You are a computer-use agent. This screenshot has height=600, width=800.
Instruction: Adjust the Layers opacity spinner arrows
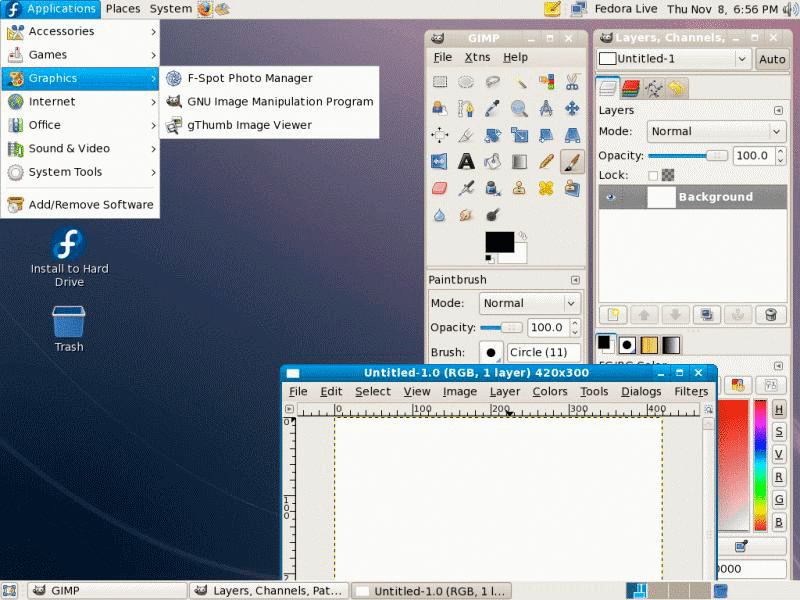[x=780, y=156]
